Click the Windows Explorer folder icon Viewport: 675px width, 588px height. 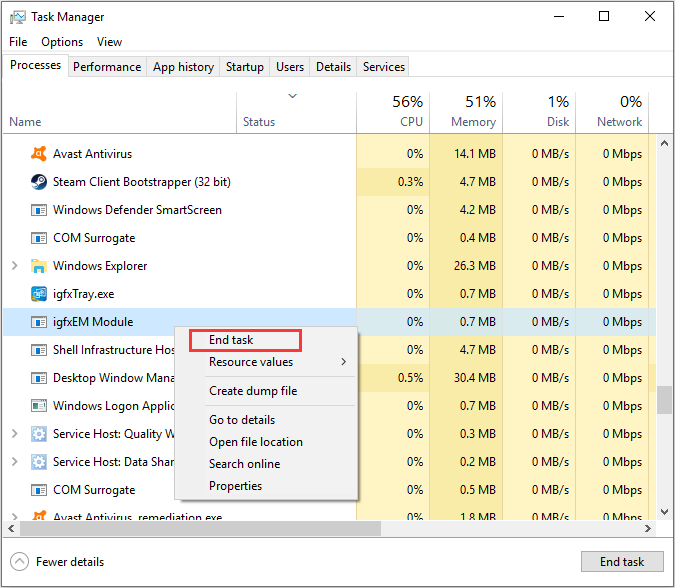(x=39, y=266)
